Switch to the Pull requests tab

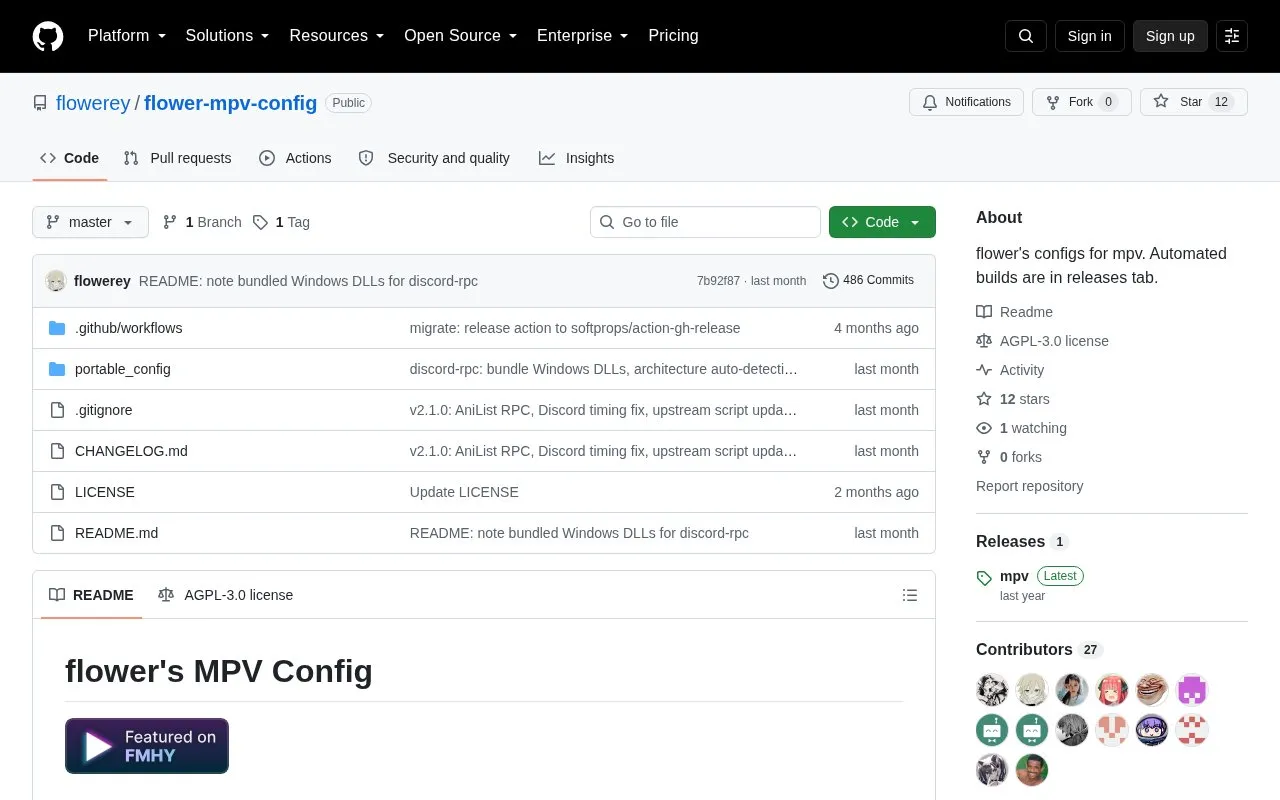pos(177,158)
